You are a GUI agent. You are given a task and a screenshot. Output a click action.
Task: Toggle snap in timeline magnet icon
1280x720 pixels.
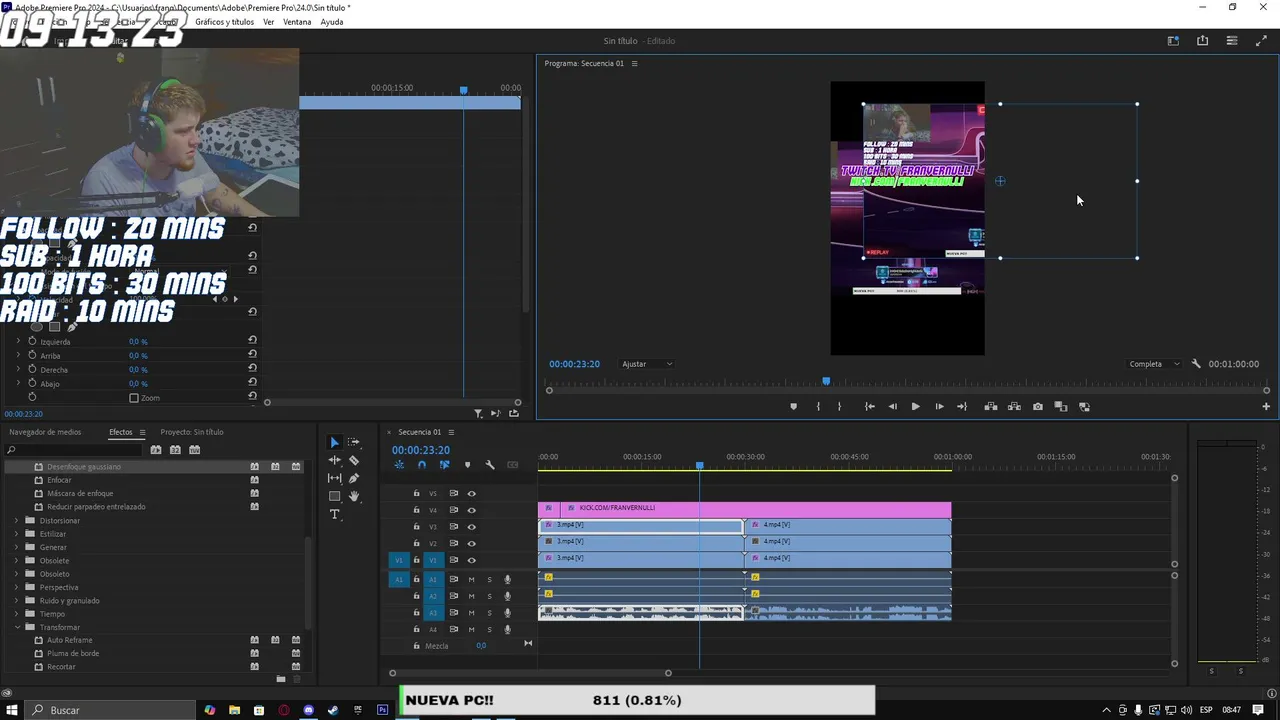[422, 465]
